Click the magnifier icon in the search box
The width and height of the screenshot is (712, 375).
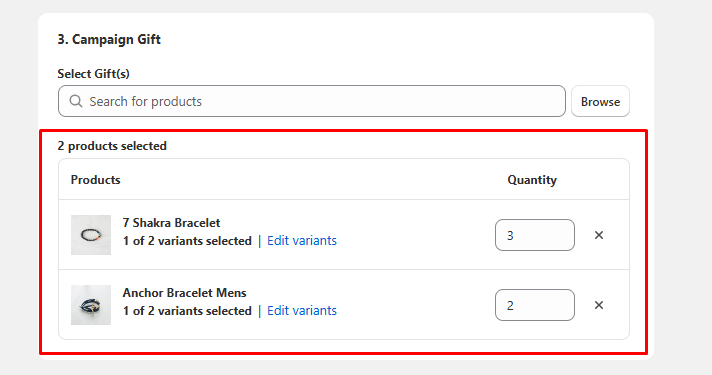pos(76,101)
